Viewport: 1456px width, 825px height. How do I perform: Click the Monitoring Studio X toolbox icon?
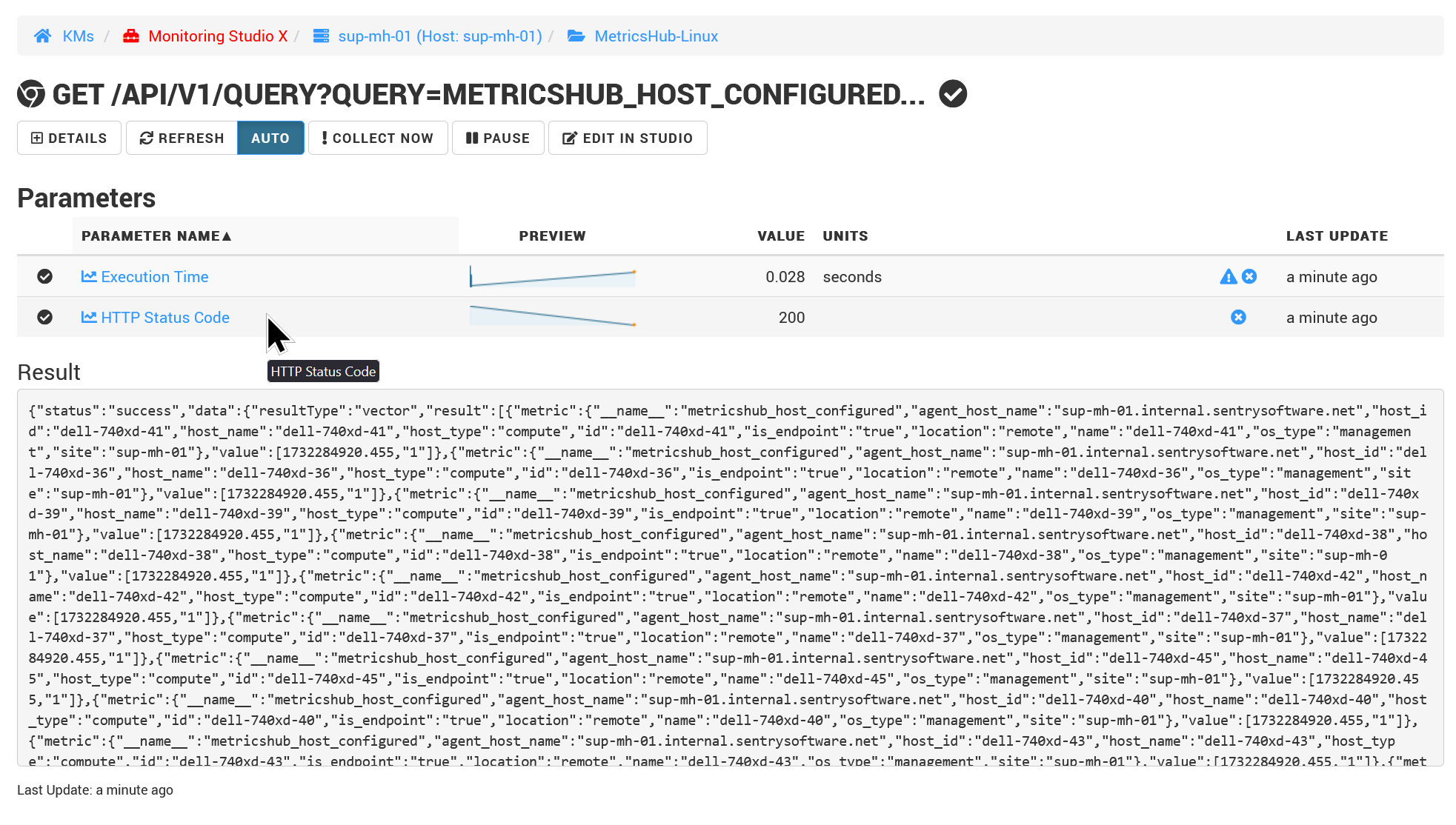point(131,36)
